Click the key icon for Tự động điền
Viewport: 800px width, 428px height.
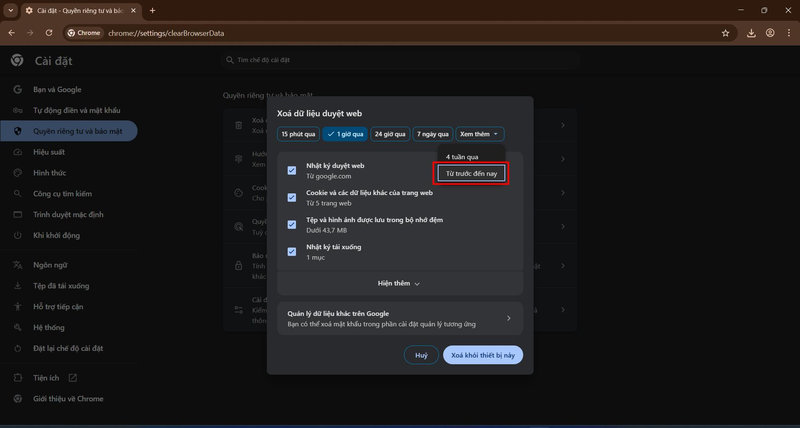(17, 110)
